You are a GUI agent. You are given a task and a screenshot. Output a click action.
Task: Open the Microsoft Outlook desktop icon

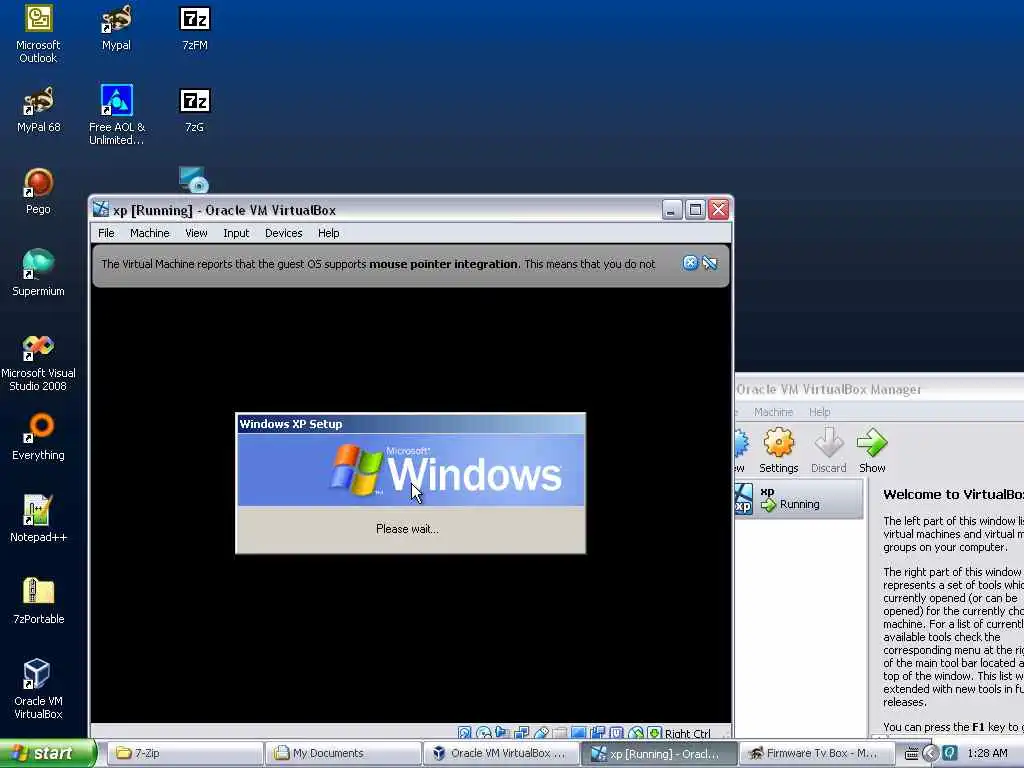coord(38,34)
